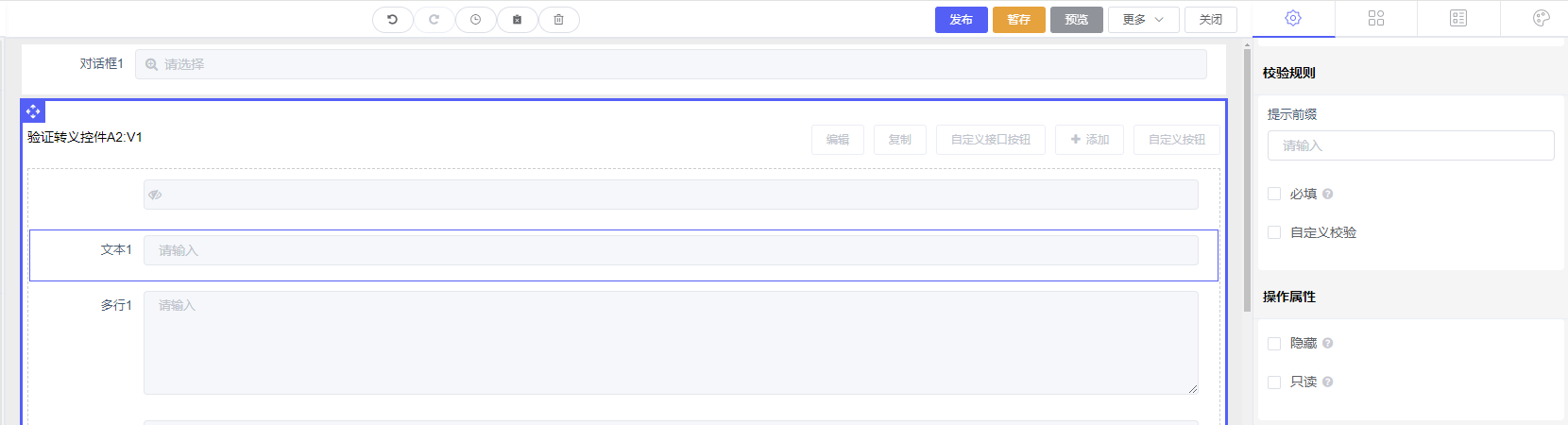Click the undo arrow icon
The image size is (1568, 425).
(x=392, y=20)
